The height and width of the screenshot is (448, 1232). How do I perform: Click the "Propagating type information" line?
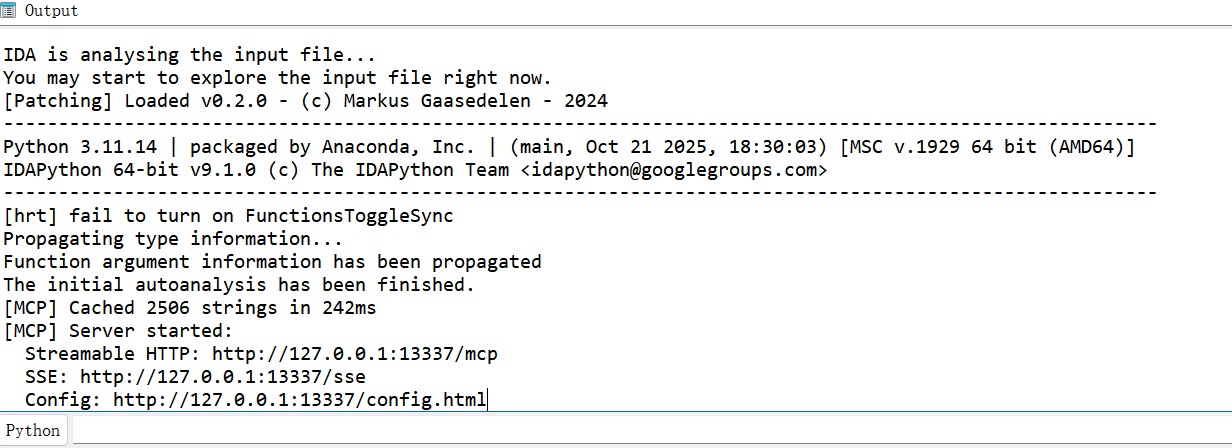(173, 239)
